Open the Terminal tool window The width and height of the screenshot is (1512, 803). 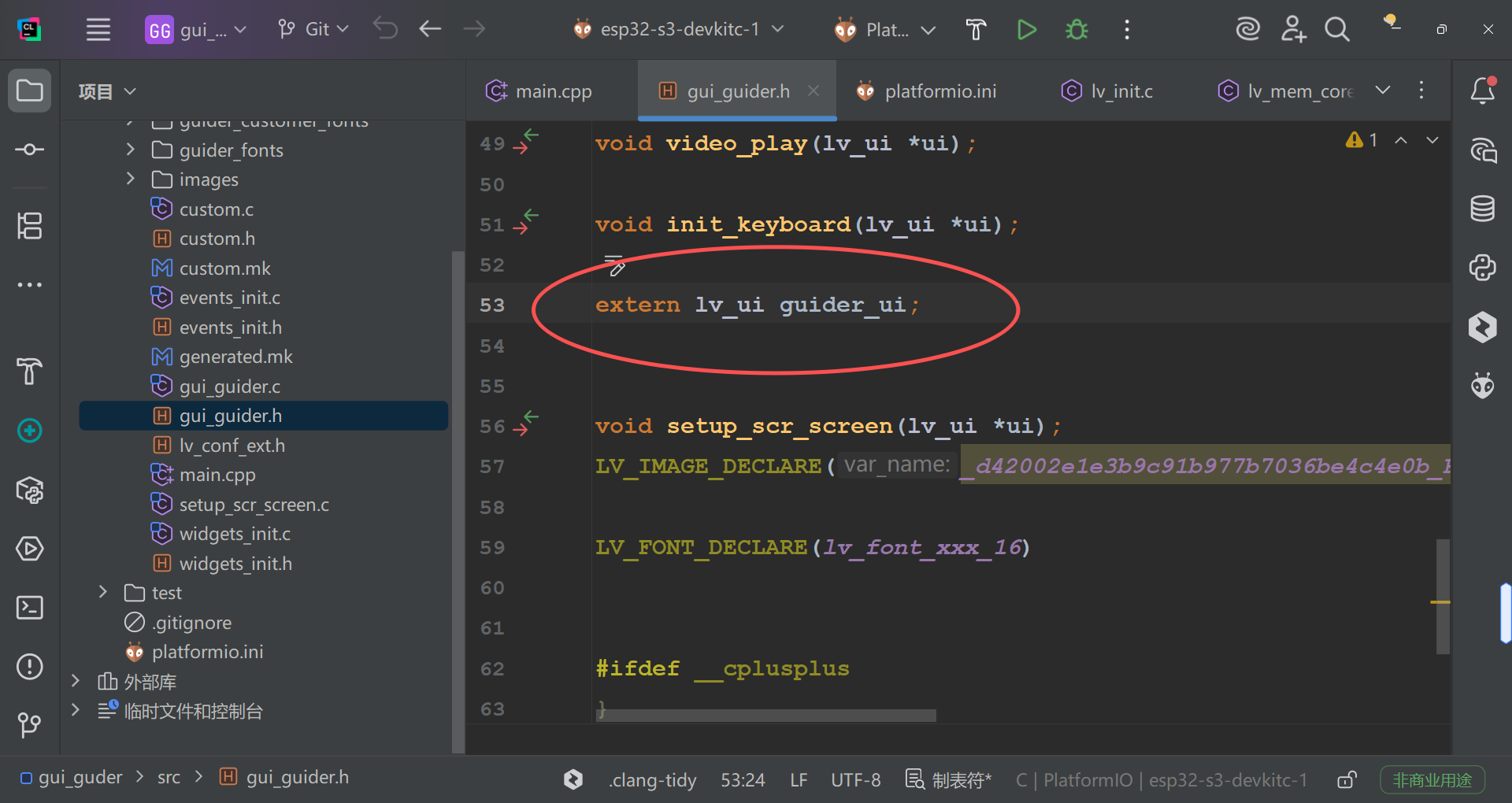(30, 608)
